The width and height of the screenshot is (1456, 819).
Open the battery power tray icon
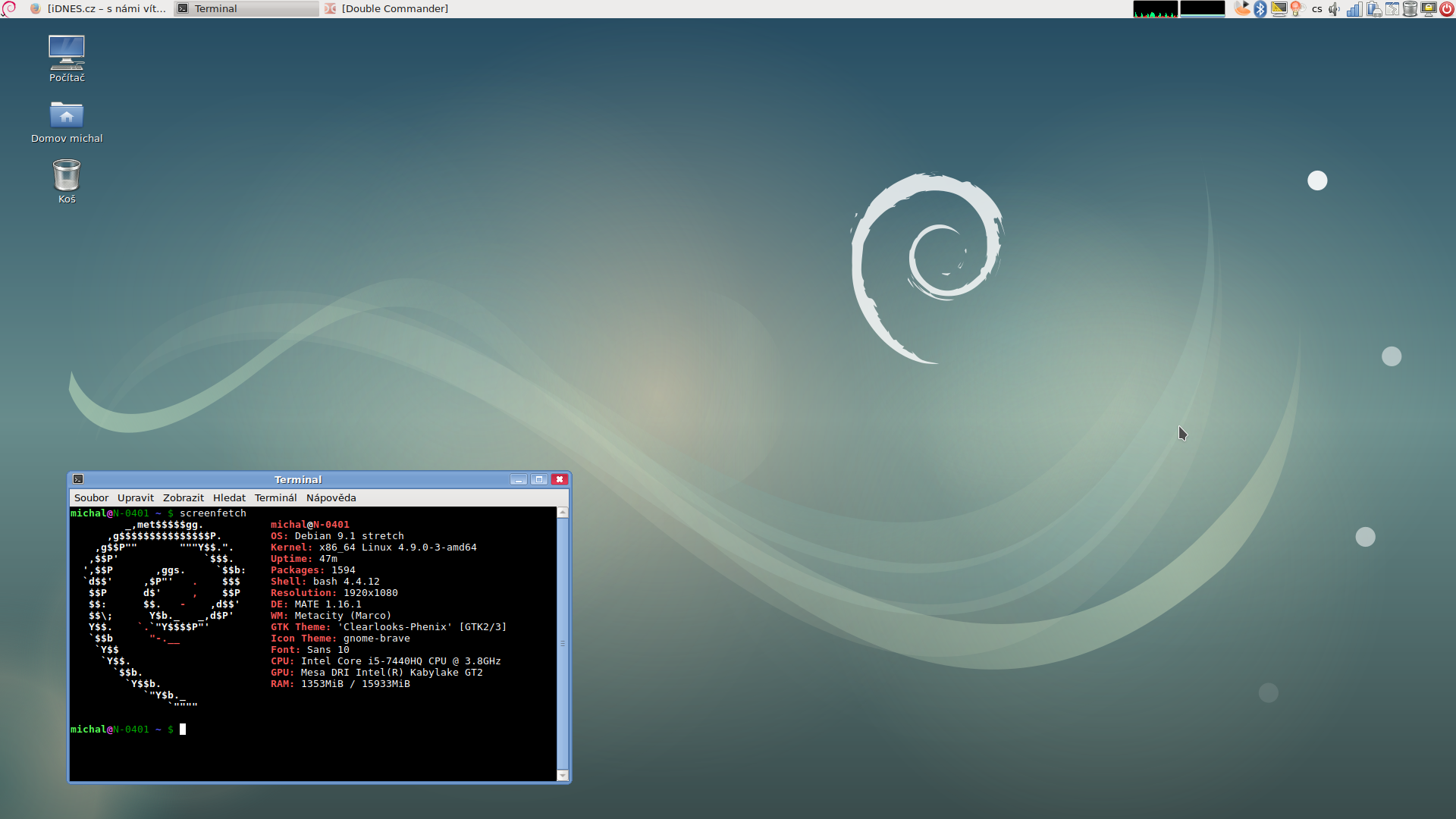pos(1373,9)
